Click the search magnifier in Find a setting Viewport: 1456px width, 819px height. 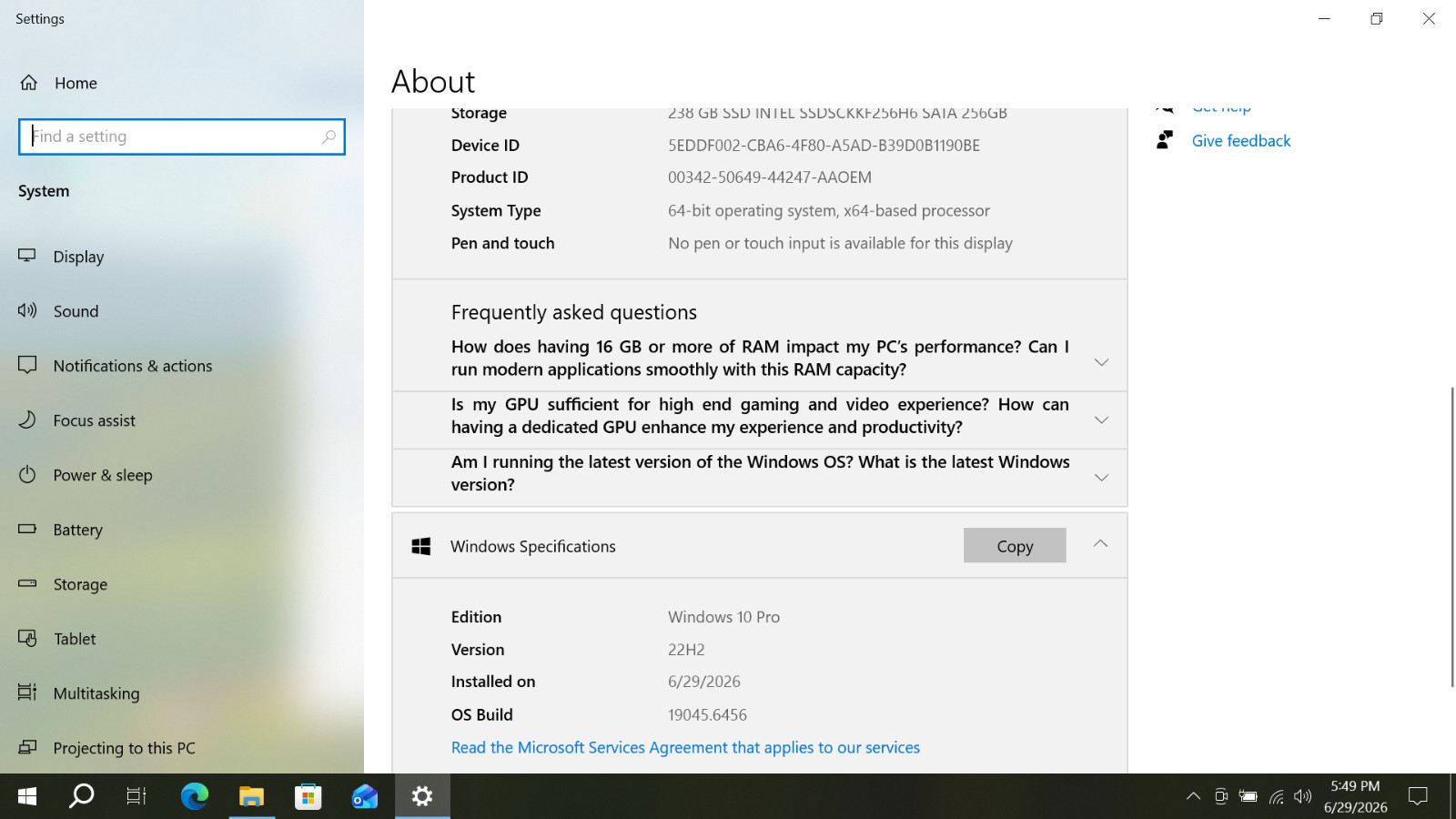pyautogui.click(x=329, y=136)
